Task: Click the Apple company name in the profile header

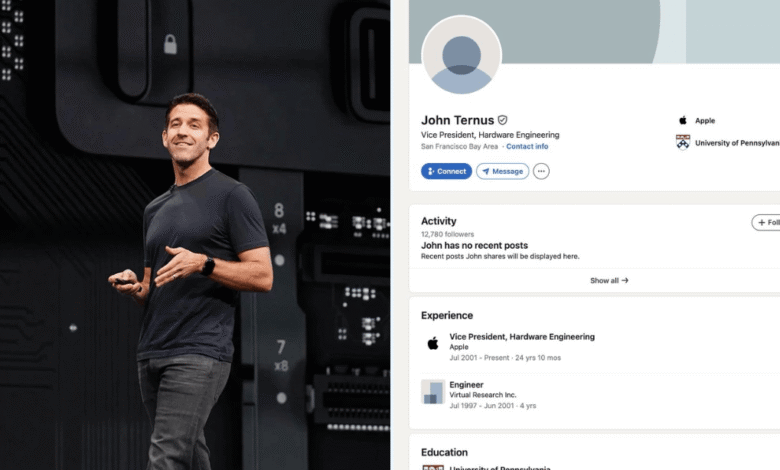Action: pyautogui.click(x=705, y=120)
